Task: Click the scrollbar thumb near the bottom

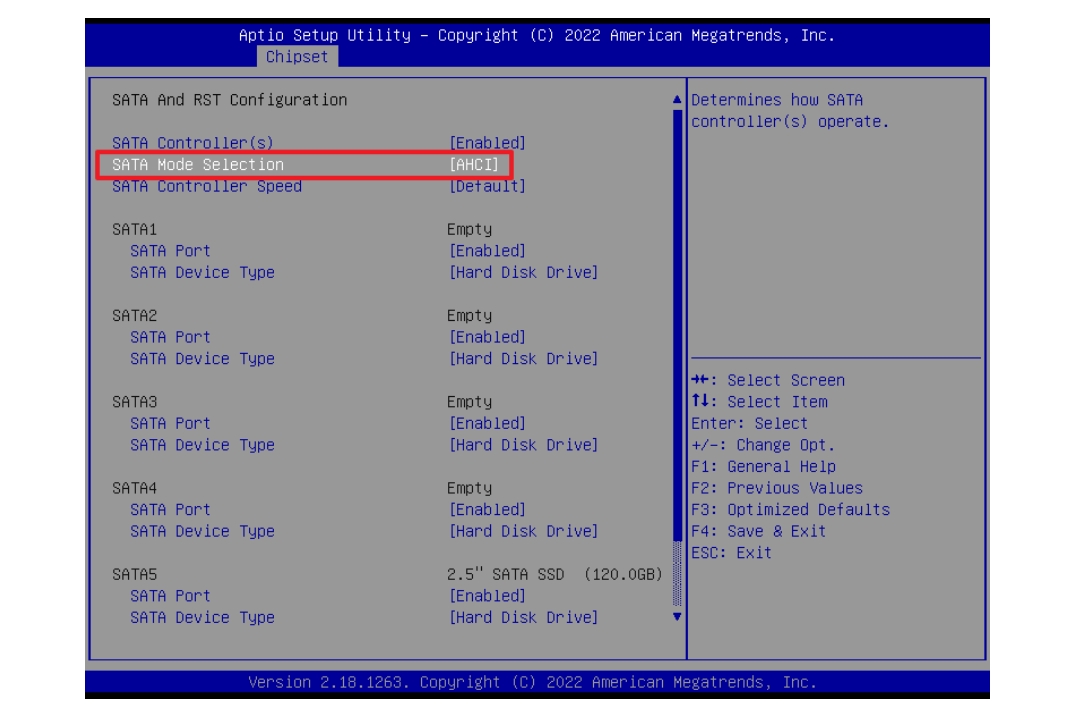Action: pos(677,582)
